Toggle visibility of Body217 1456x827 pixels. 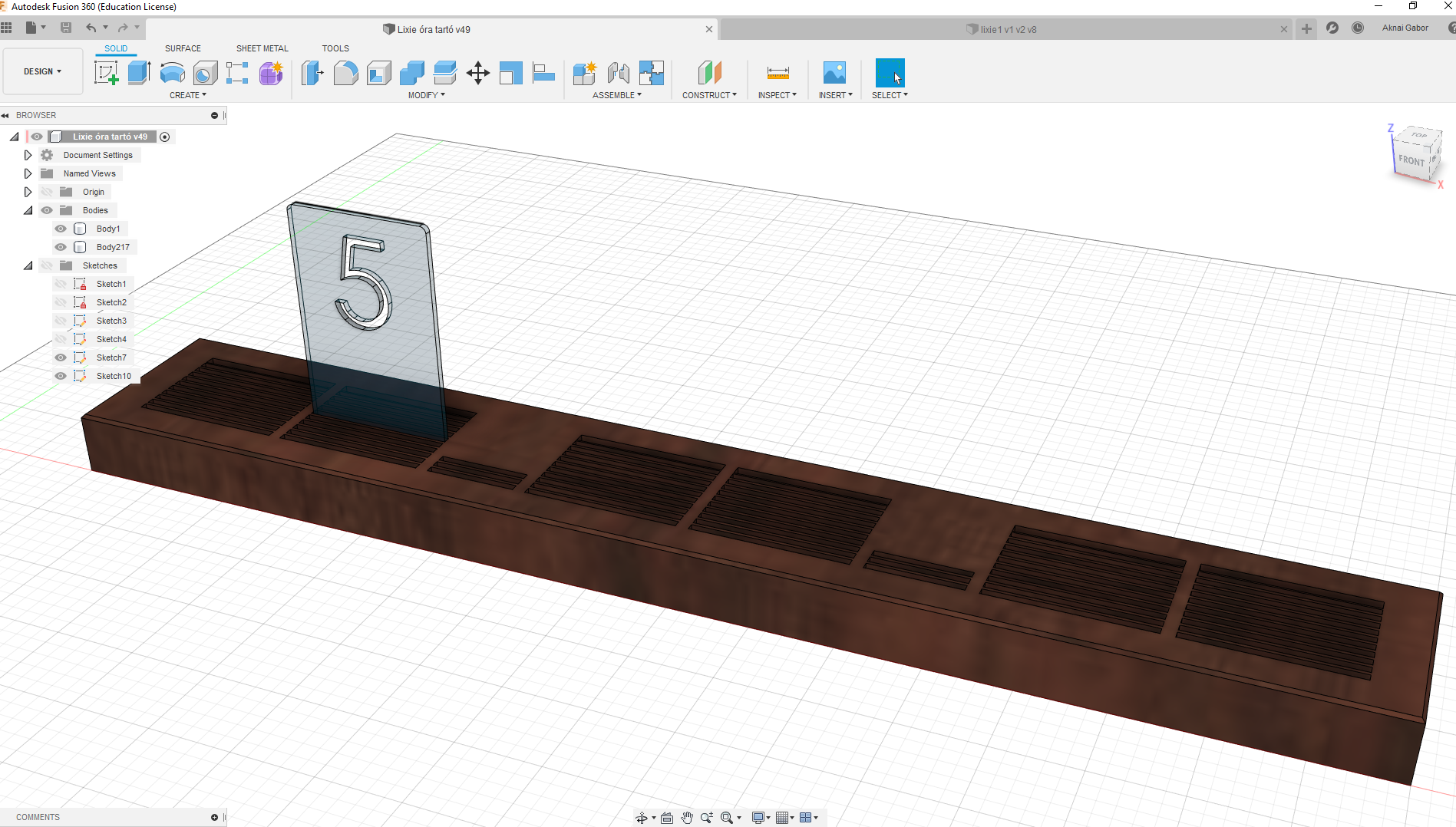pyautogui.click(x=61, y=247)
